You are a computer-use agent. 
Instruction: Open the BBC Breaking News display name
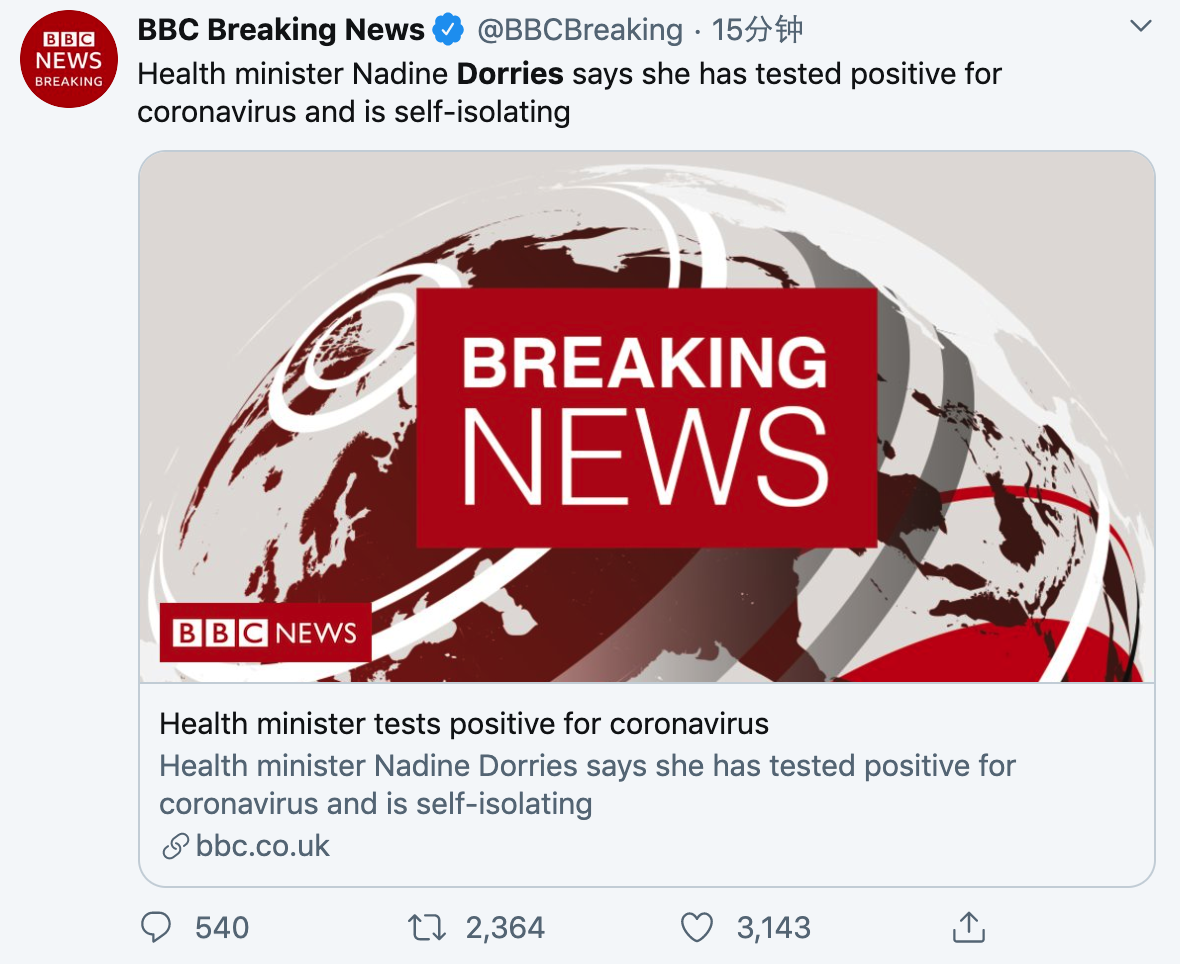coord(281,30)
